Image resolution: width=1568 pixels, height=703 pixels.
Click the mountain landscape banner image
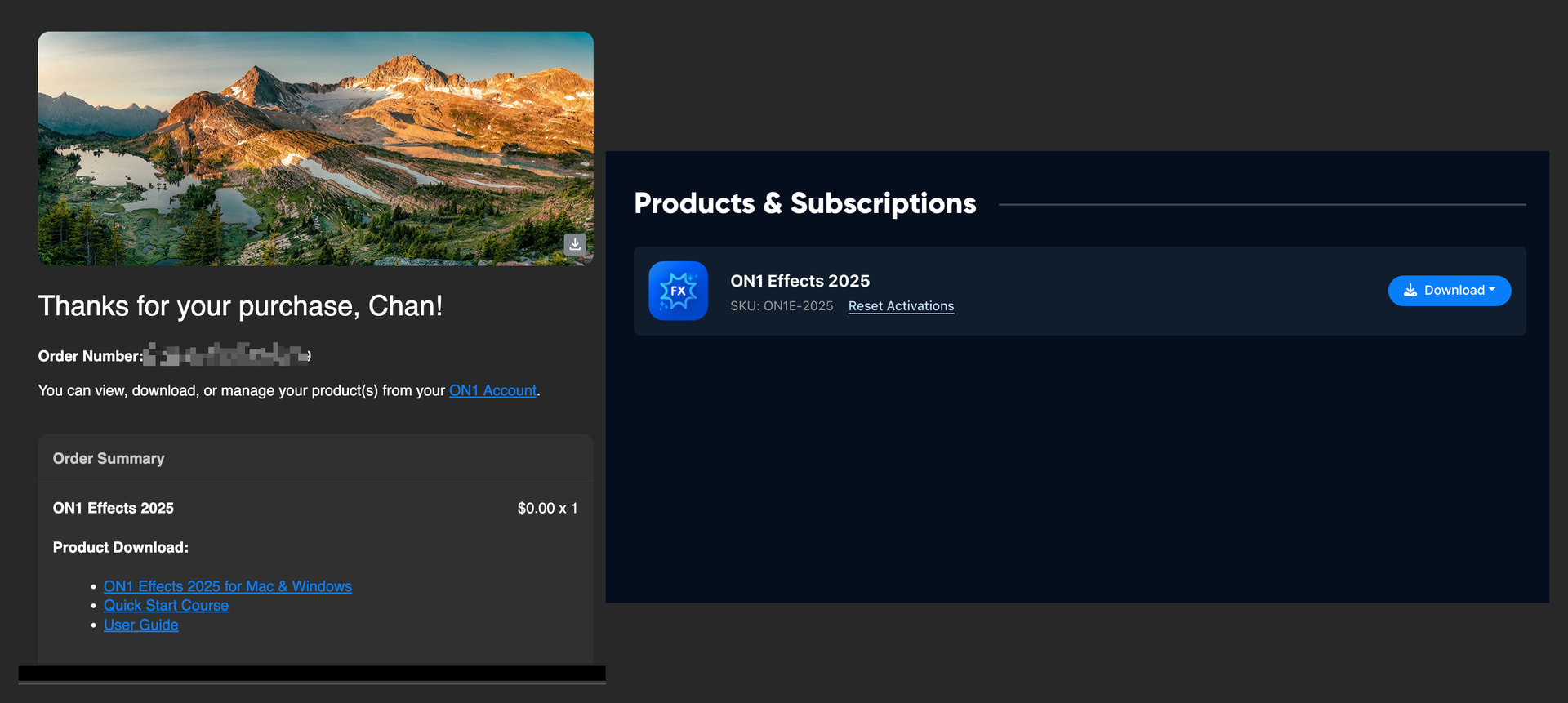315,147
